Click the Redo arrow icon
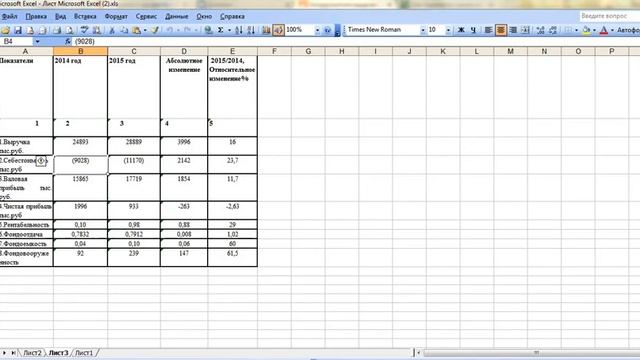Viewport: 640px width, 360px height. tap(187, 30)
